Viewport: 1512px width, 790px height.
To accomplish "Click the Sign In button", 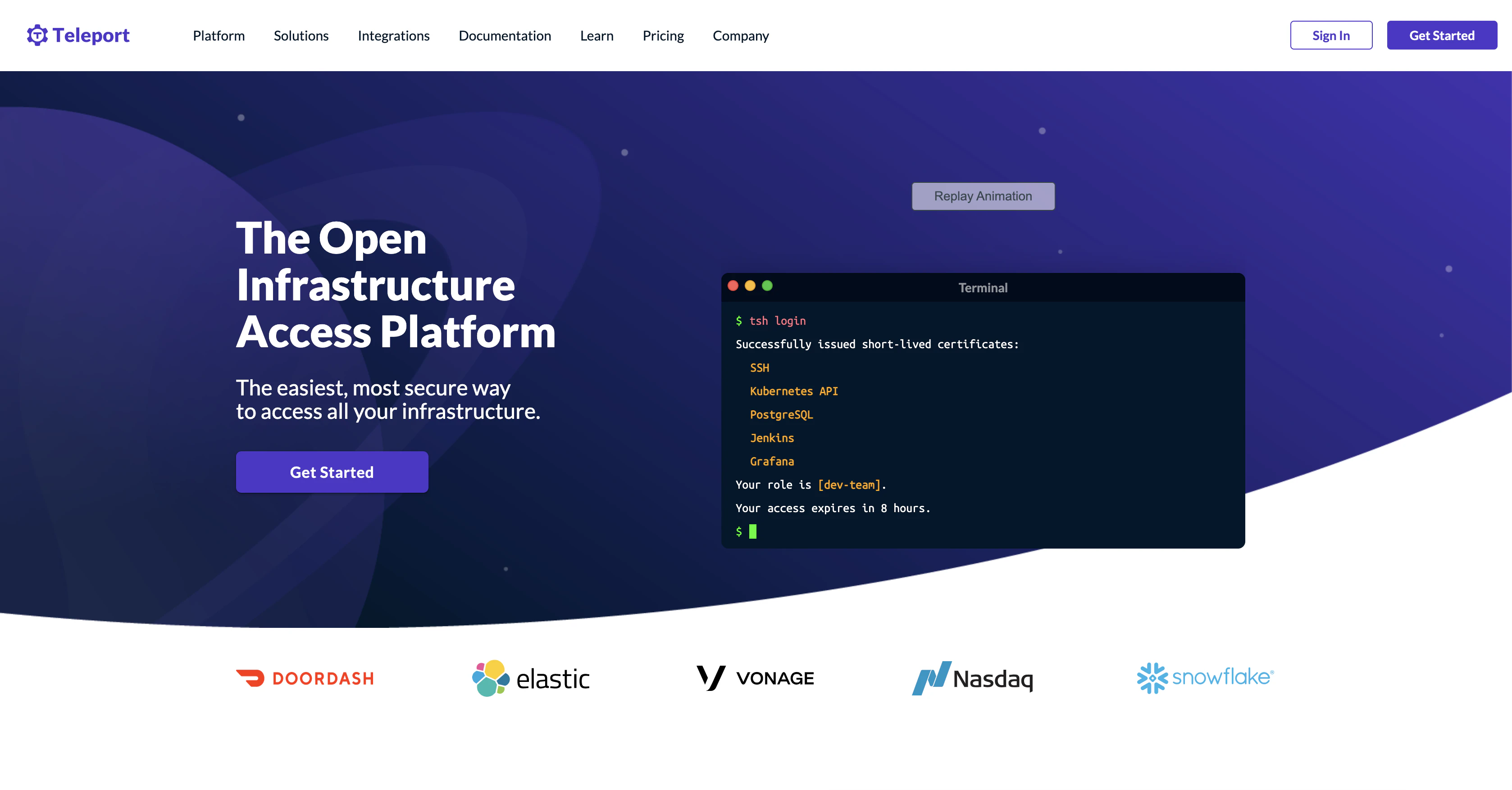I will coord(1330,35).
